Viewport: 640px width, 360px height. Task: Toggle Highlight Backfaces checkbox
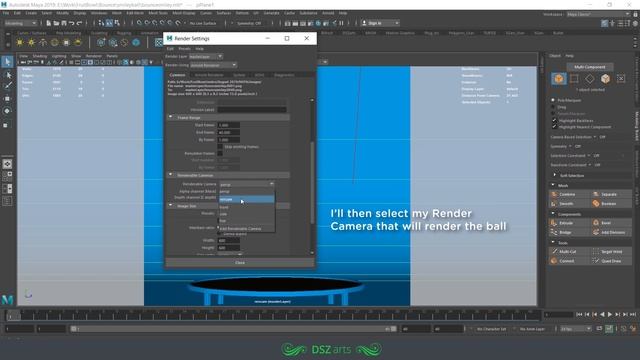coord(554,120)
